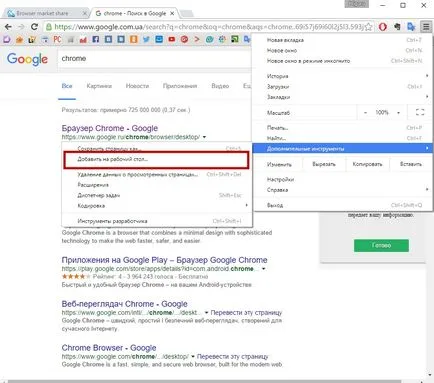Choose Выход from the Chrome menu
The width and height of the screenshot is (434, 383).
click(x=342, y=205)
